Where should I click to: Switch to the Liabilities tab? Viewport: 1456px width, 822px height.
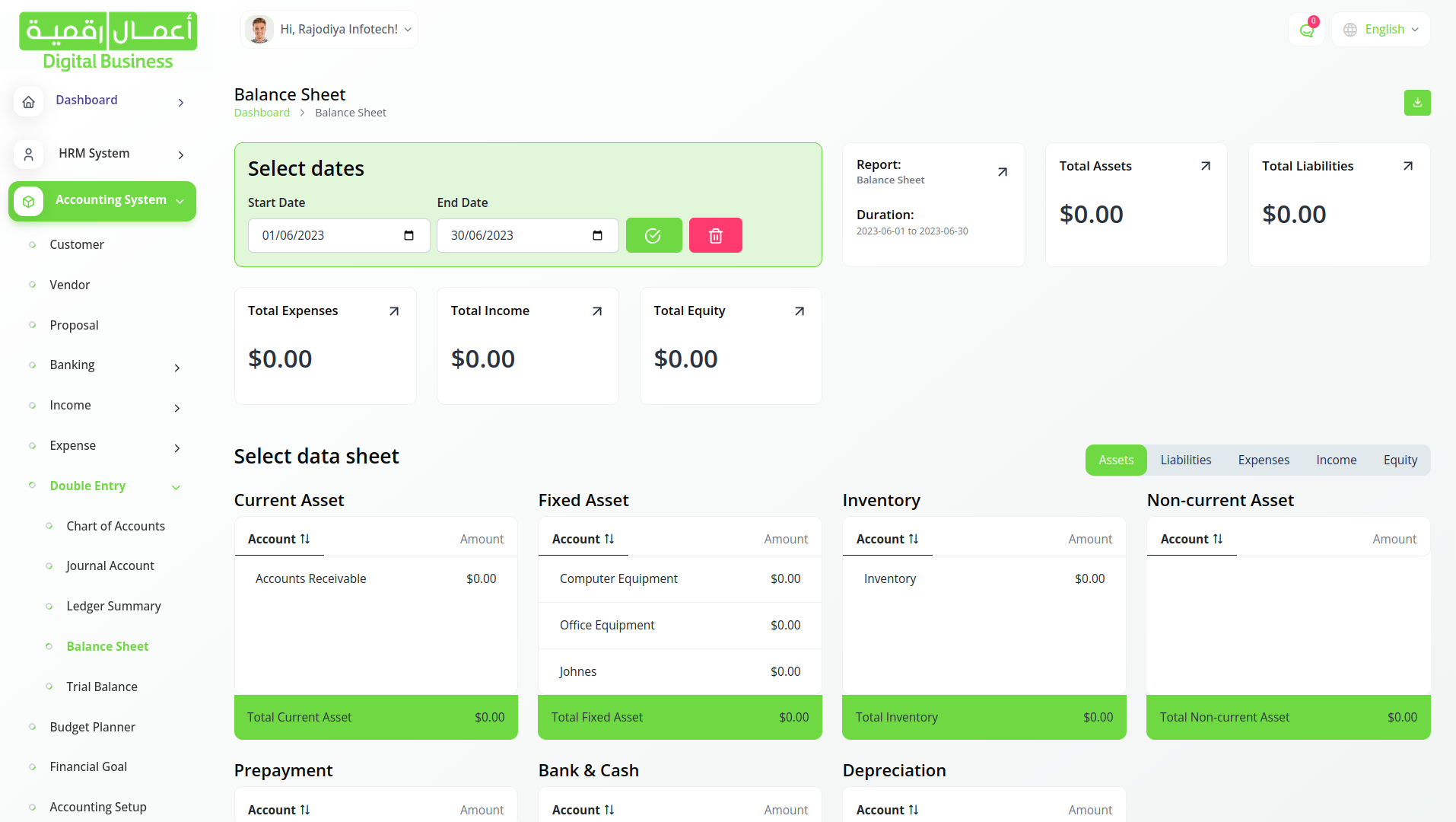[x=1185, y=460]
